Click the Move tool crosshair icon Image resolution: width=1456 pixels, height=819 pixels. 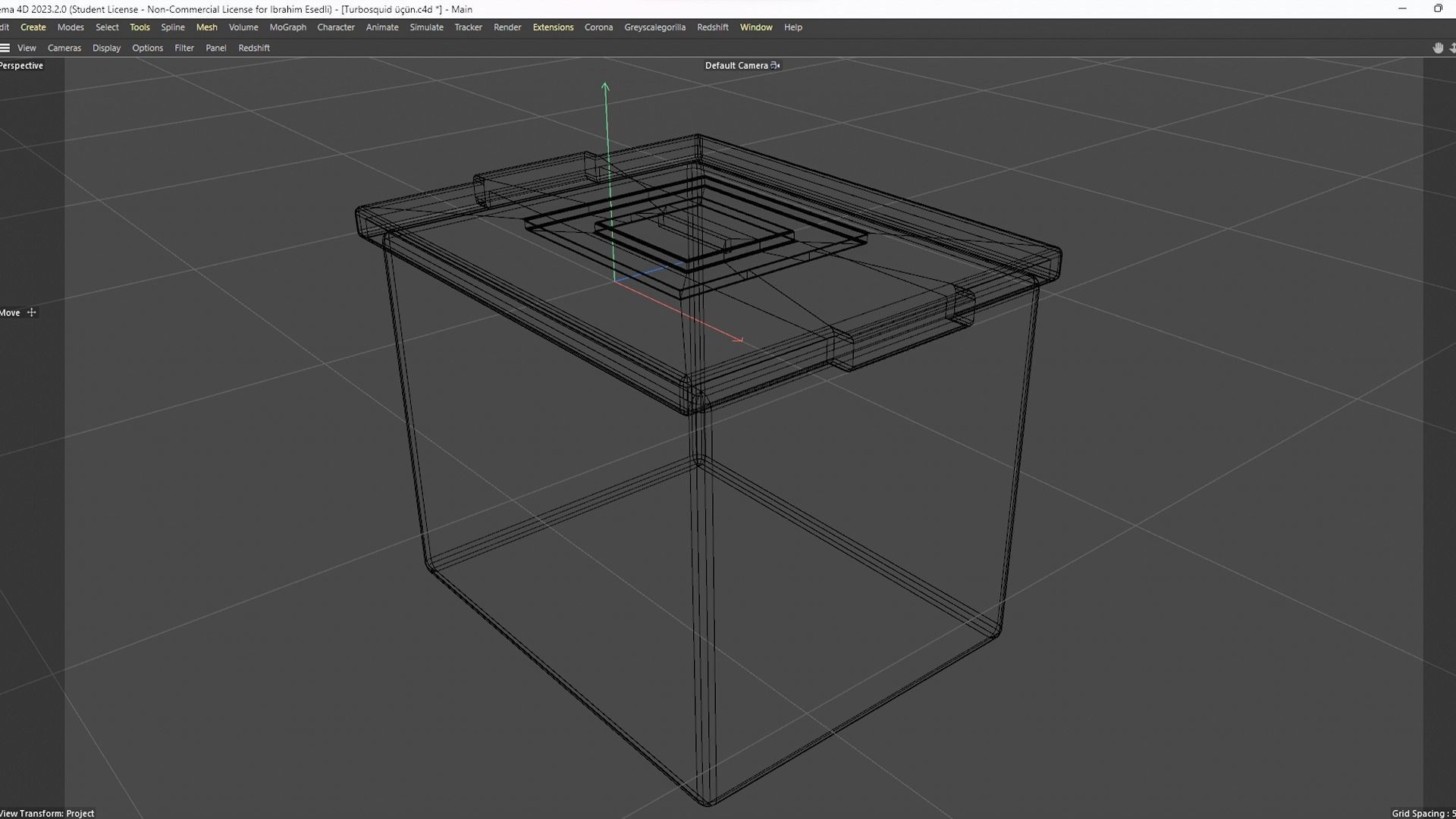32,312
